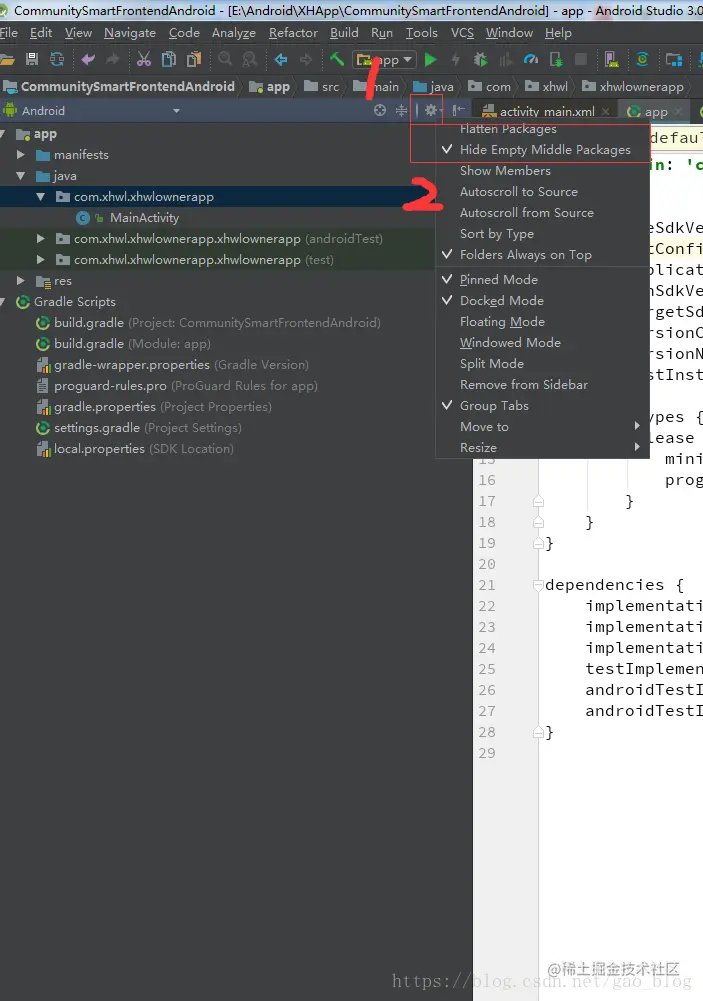Choose Split Mode in the menu

point(543,363)
